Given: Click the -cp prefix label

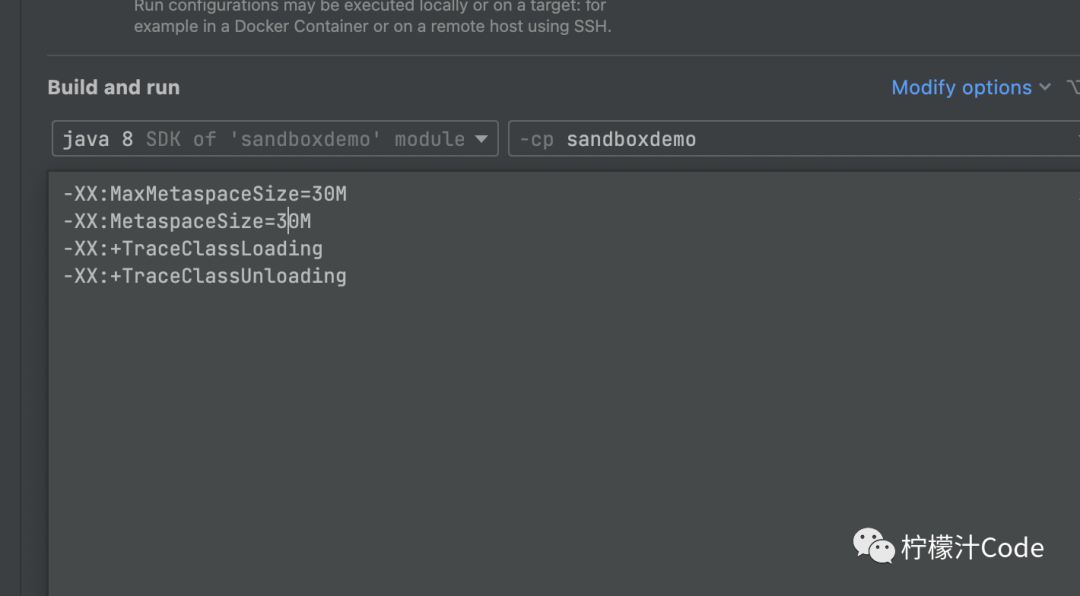Looking at the screenshot, I should (537, 139).
